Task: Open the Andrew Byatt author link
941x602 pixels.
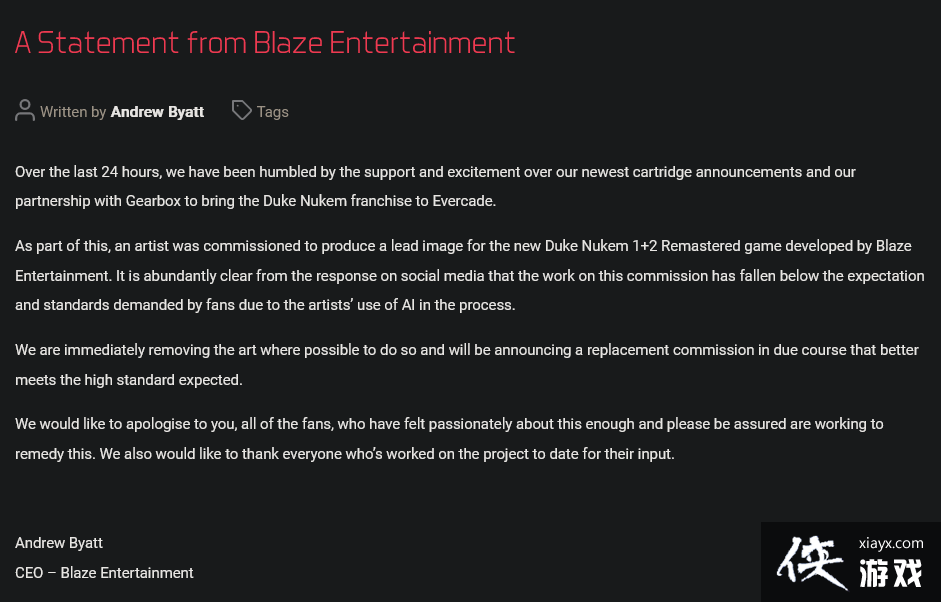Action: coord(157,112)
